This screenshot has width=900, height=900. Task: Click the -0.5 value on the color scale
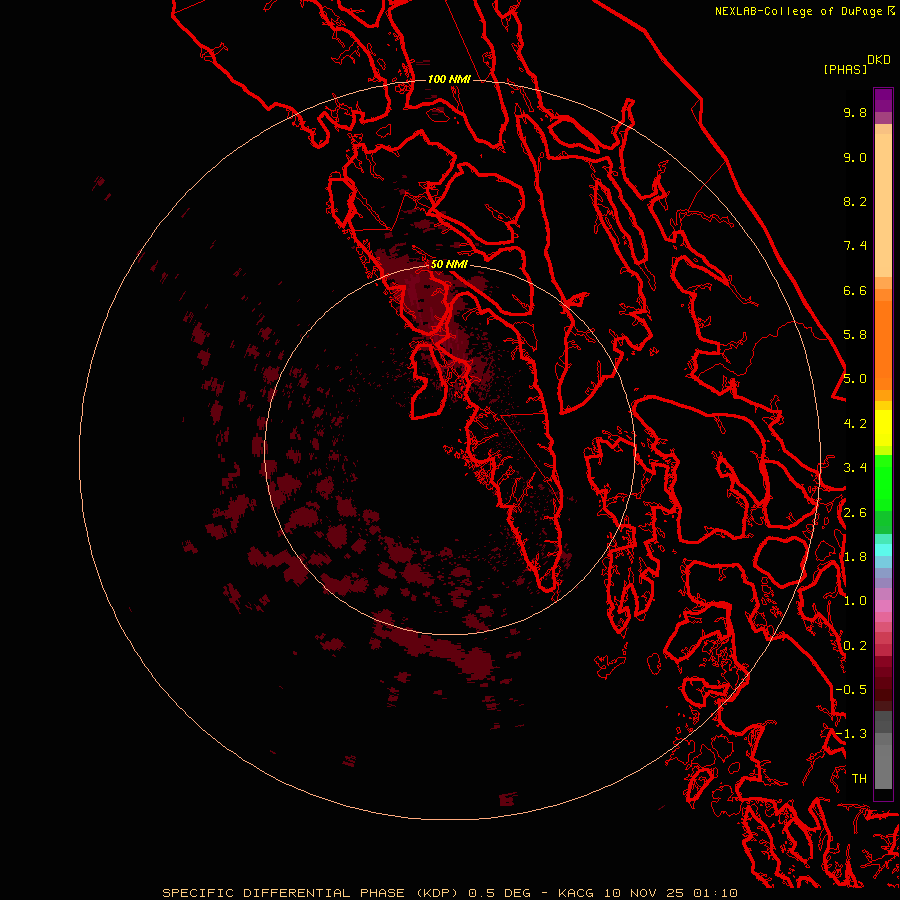pyautogui.click(x=851, y=690)
